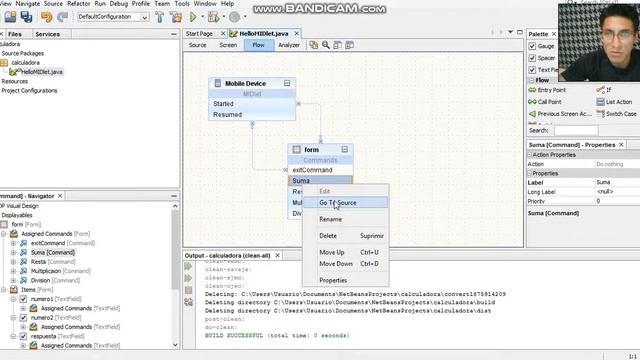The height and width of the screenshot is (360, 640).
Task: Collapse the Items Form node in Navigator
Action: pyautogui.click(x=4, y=290)
